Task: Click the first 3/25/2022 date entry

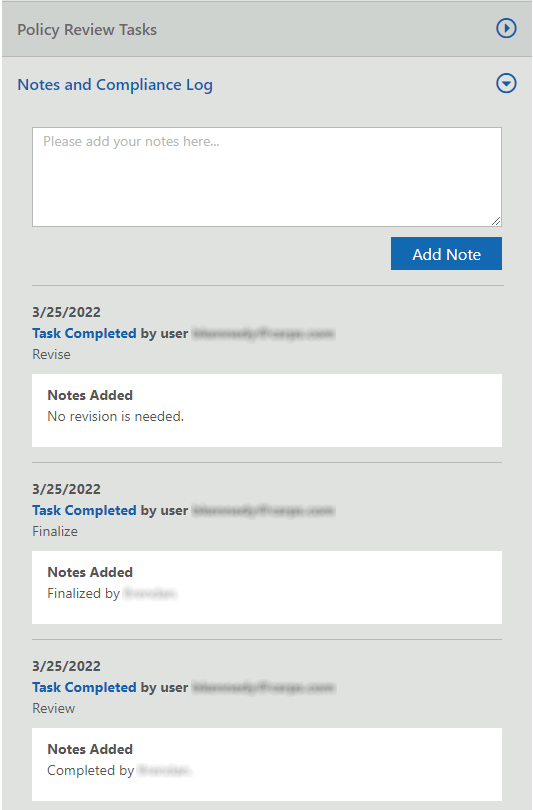Action: 66,312
